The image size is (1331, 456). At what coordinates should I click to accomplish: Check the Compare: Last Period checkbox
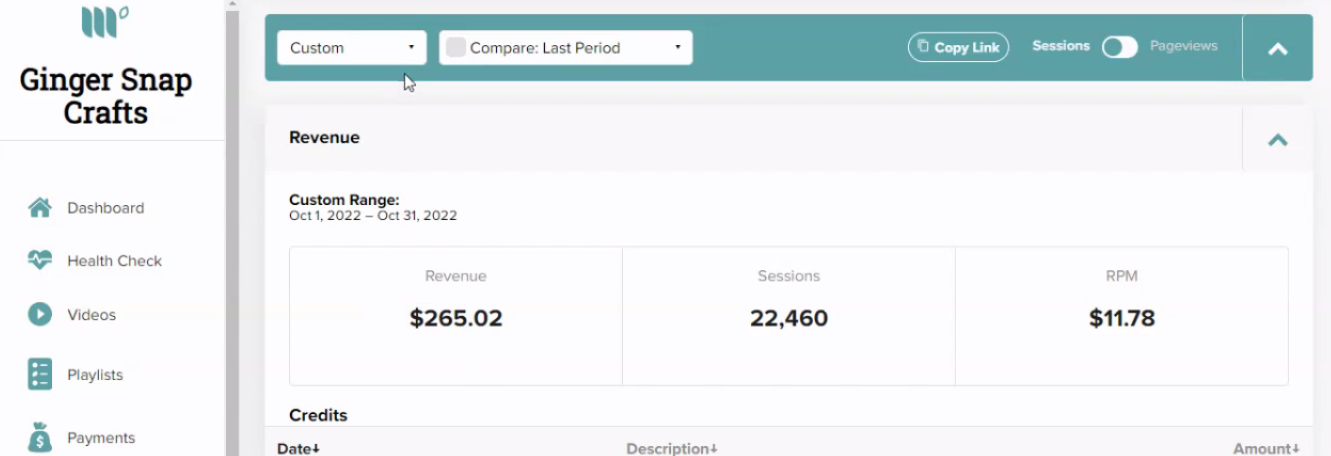[456, 47]
